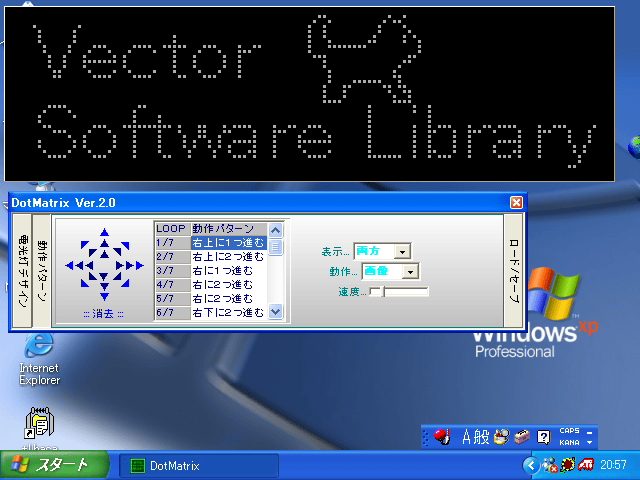Click the DotMatrix taskbar button
Viewport: 640px width, 480px height.
199,466
